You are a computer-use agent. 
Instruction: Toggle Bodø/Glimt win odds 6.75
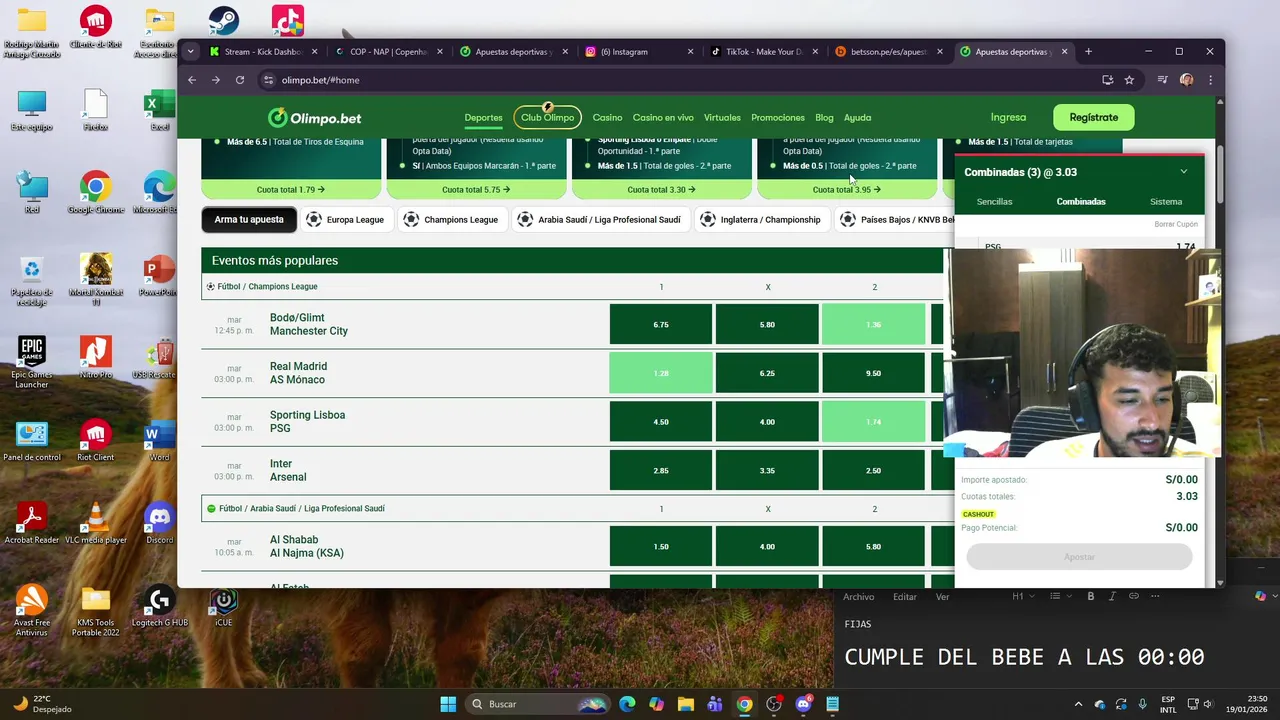tap(661, 325)
